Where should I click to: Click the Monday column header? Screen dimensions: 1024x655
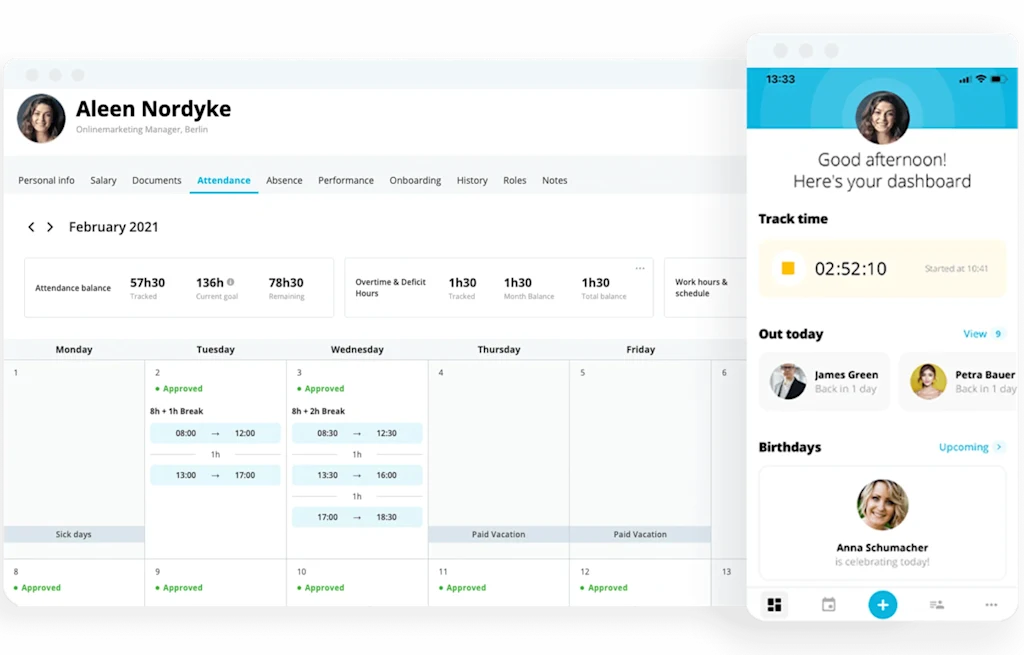coord(74,349)
